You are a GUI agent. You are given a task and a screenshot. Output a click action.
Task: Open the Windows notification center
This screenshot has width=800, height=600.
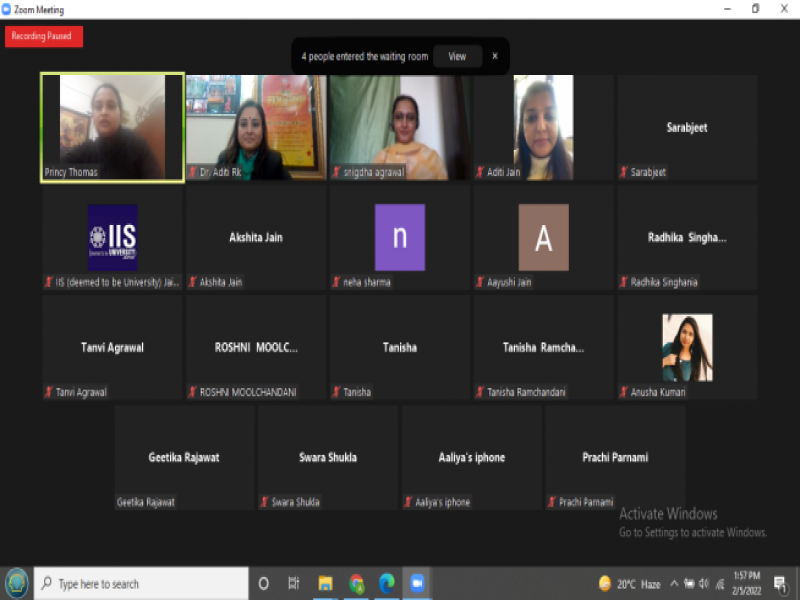(x=779, y=584)
